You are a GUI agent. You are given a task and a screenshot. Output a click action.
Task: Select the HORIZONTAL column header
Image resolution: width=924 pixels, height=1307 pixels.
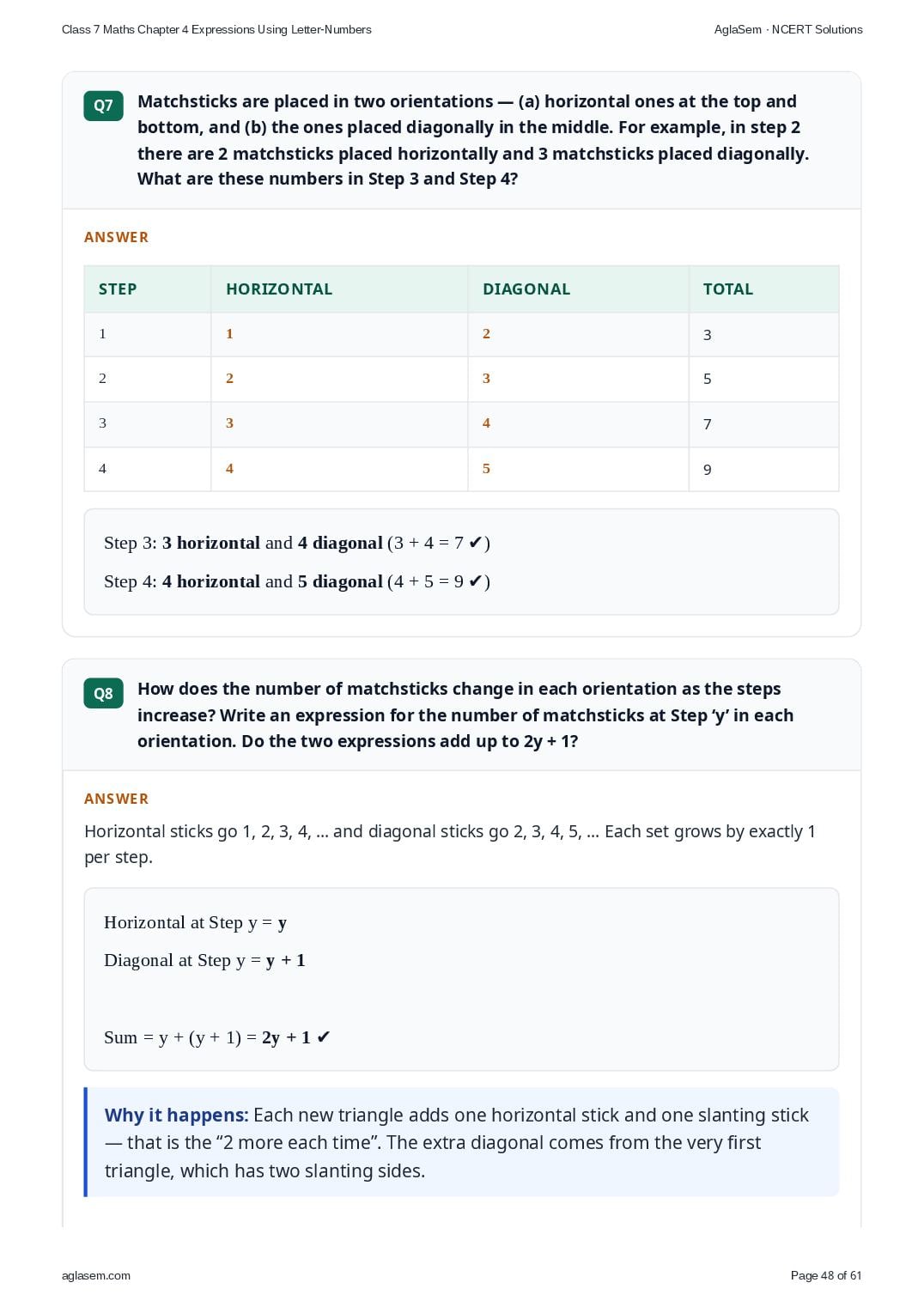(279, 289)
